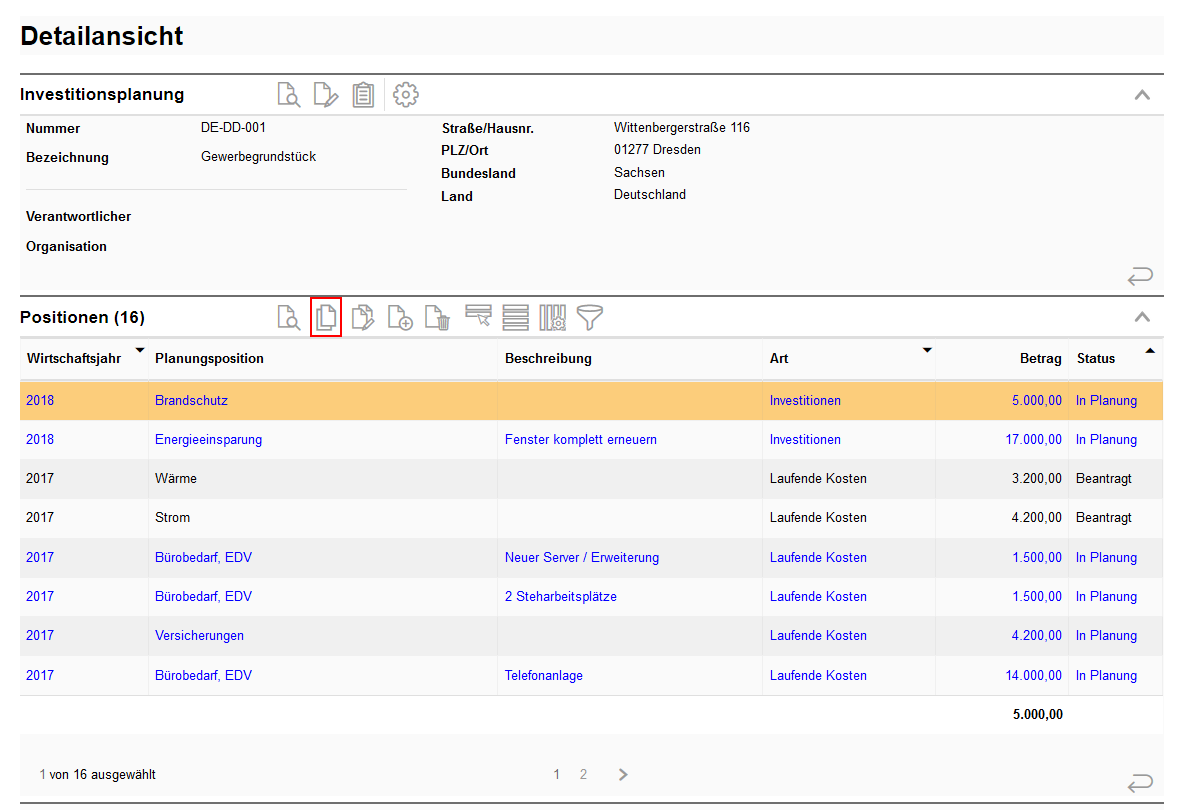
Task: Open the Versicherungen position link
Action: coord(199,636)
